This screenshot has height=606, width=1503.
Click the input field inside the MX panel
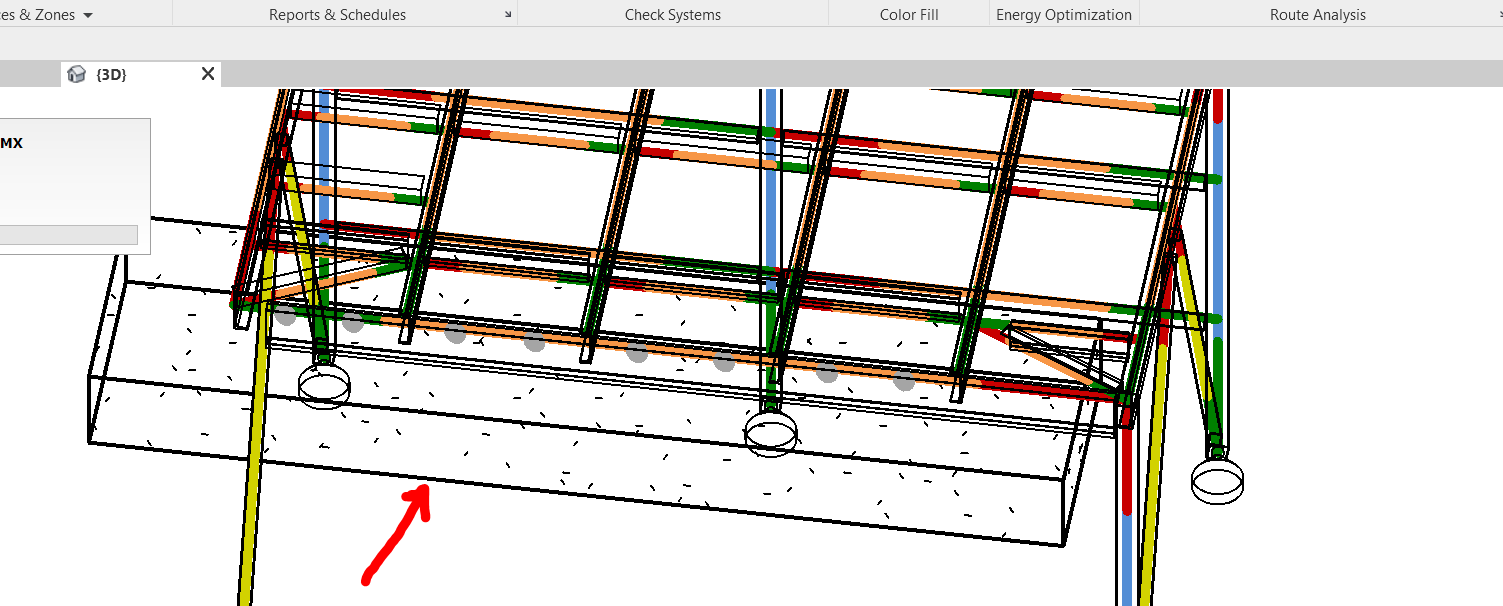coord(68,234)
